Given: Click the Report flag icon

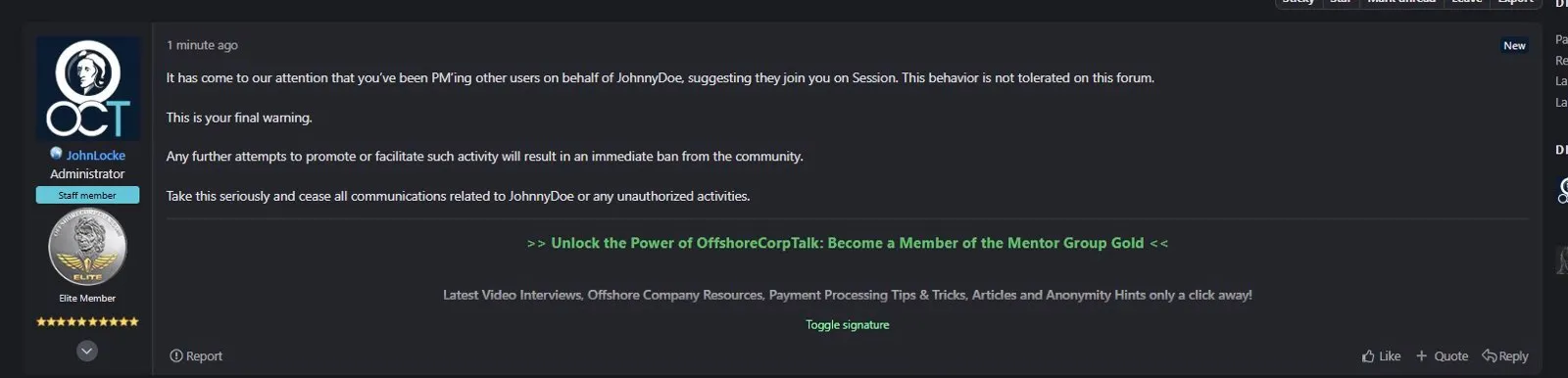Looking at the screenshot, I should coord(175,356).
